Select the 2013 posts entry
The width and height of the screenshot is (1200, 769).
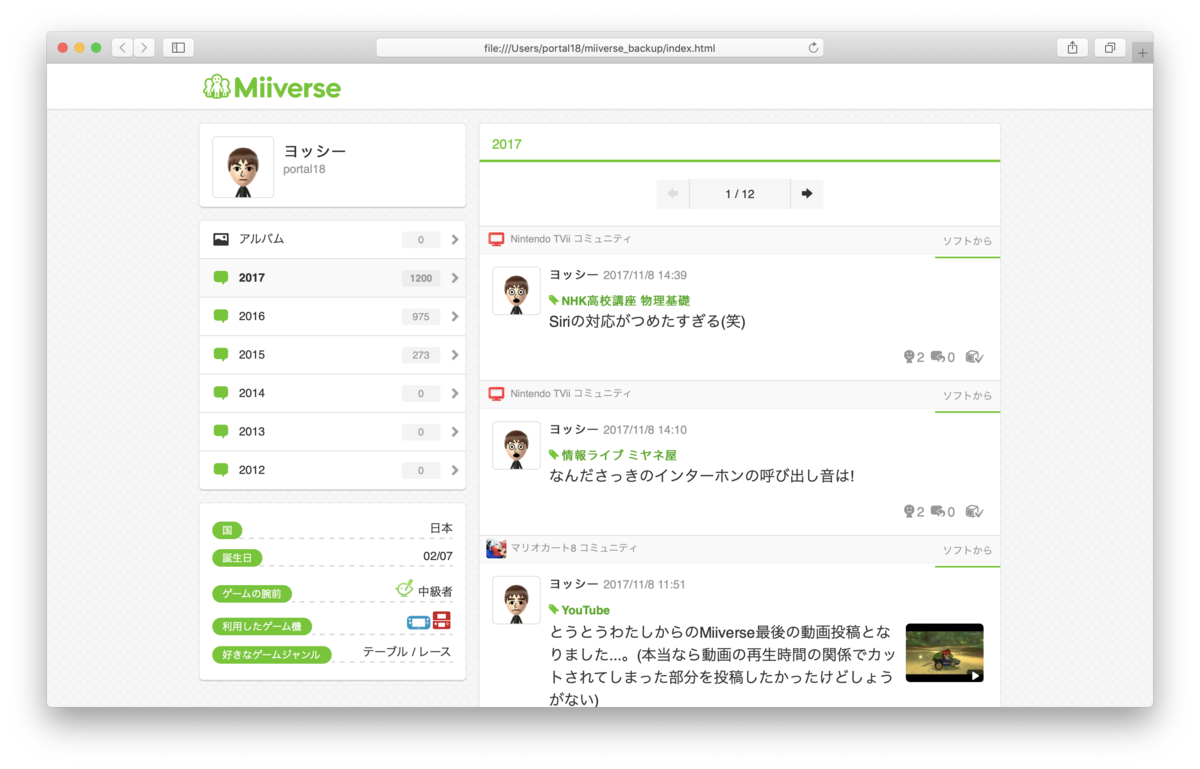pyautogui.click(x=333, y=432)
